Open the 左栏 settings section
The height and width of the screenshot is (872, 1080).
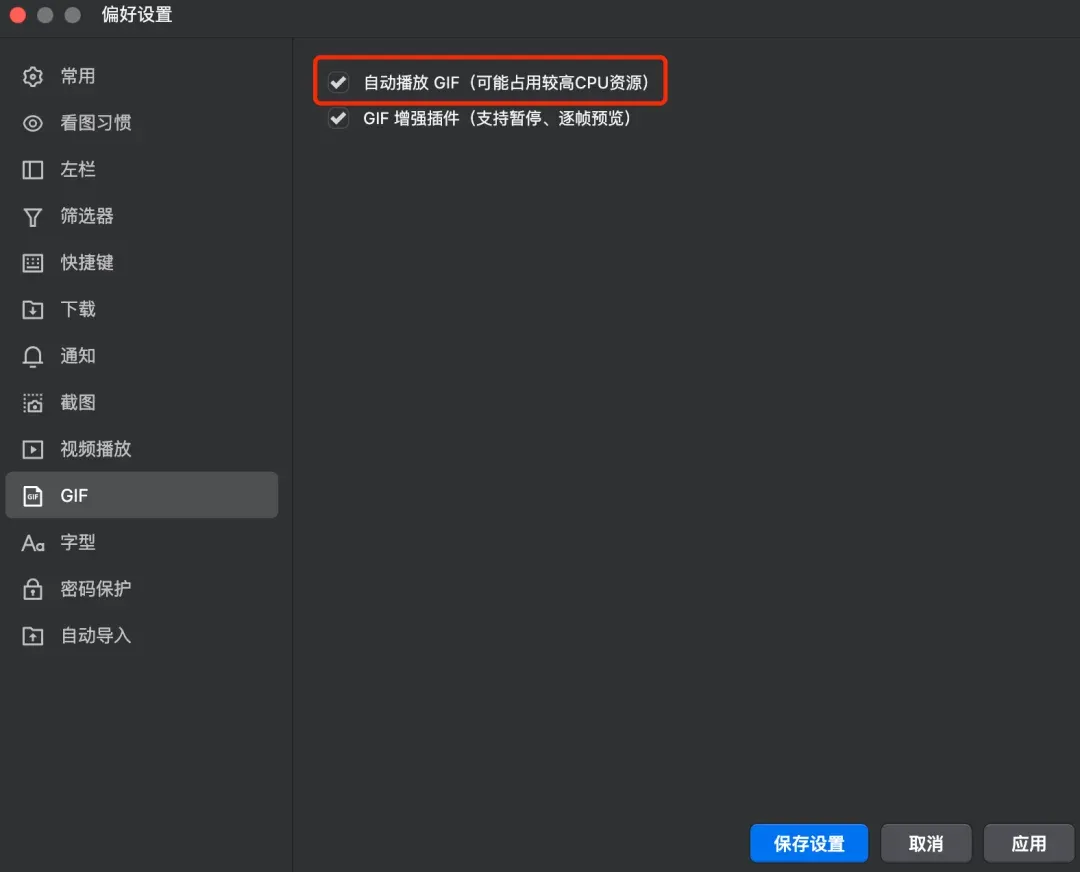[141, 169]
